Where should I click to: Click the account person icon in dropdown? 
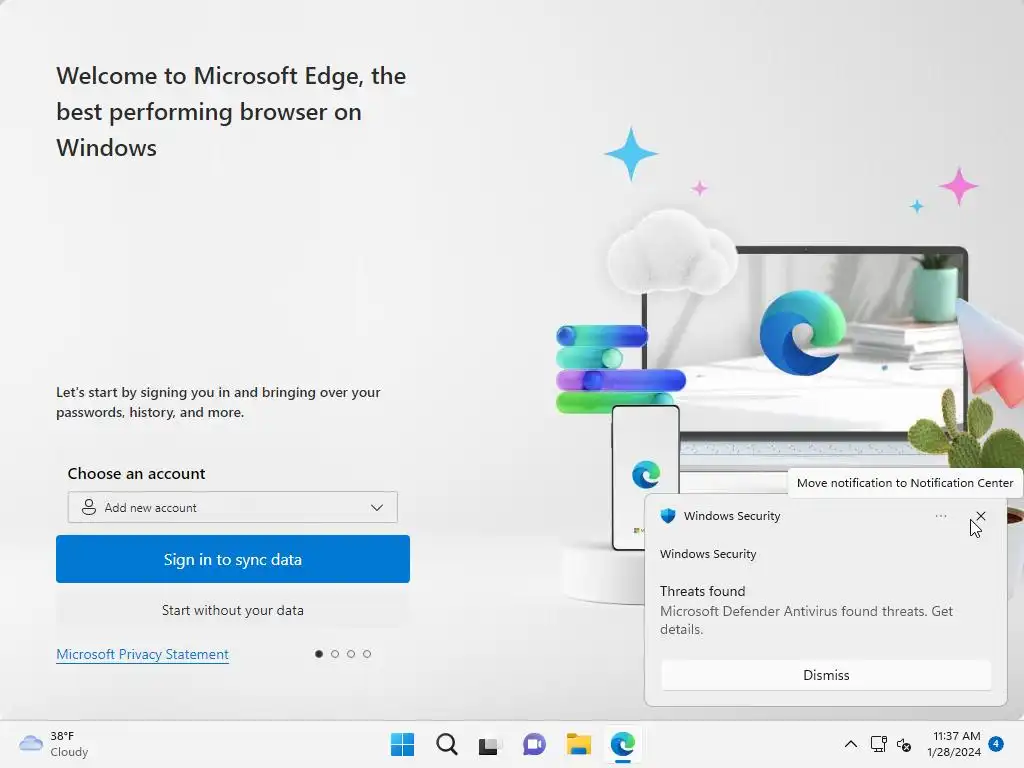(88, 507)
